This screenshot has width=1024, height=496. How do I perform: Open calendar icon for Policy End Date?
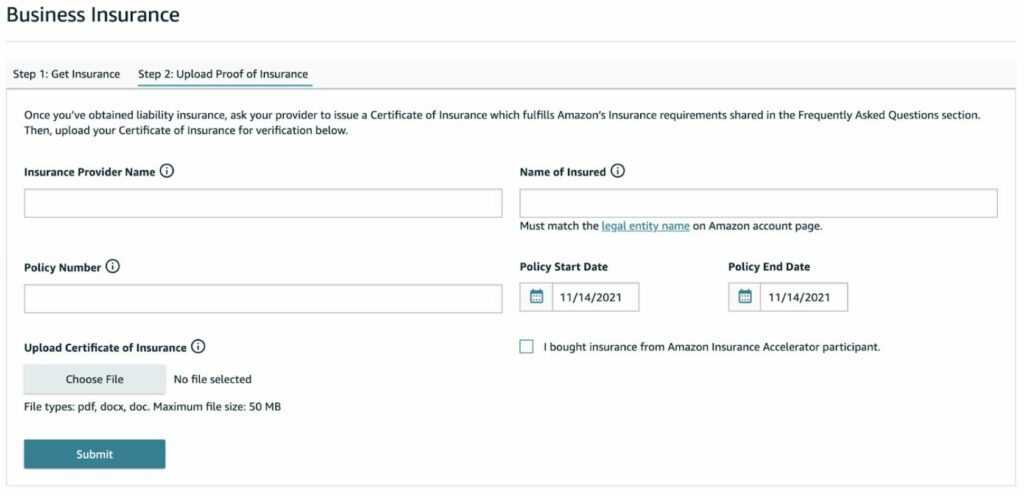coord(744,297)
